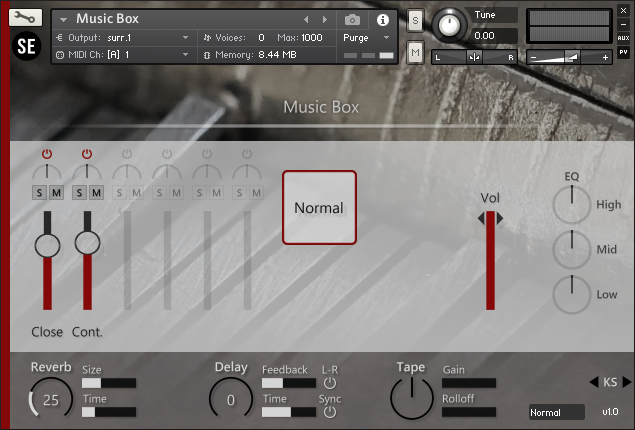Open the instrument info icon

(381, 19)
